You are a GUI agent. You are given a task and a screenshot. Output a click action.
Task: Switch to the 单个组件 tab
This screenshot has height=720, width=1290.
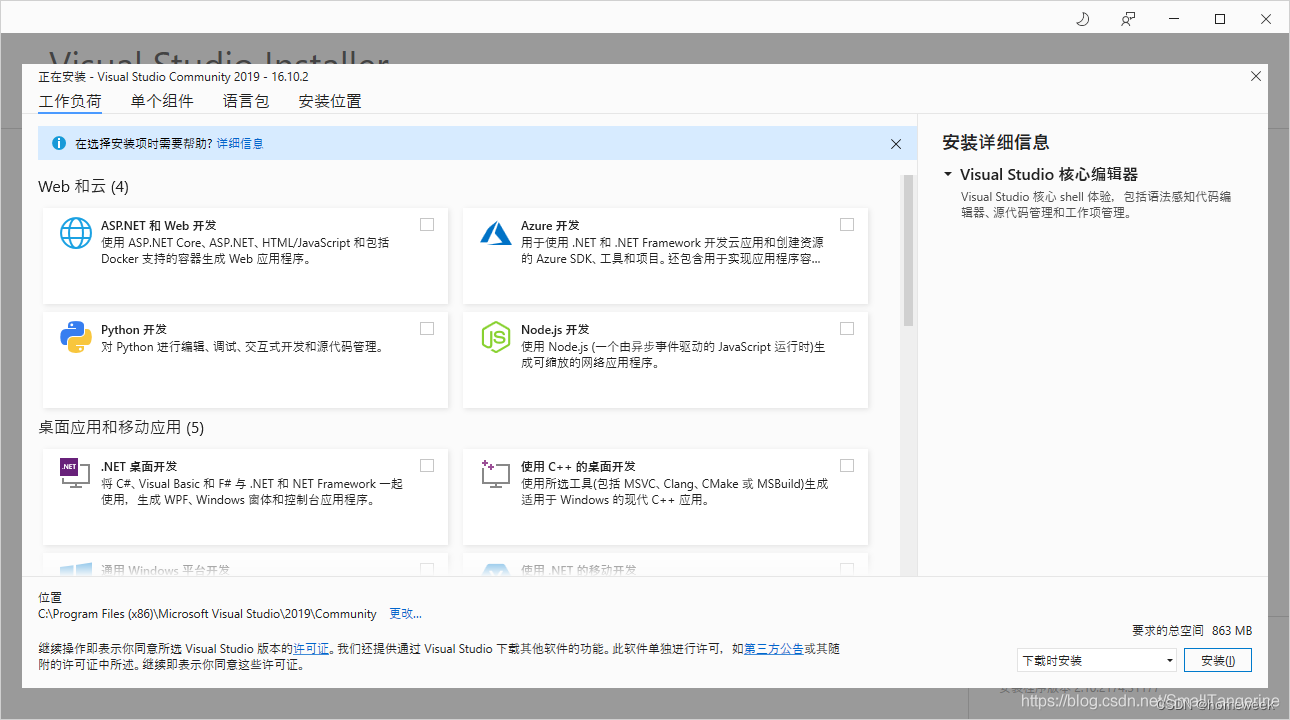pyautogui.click(x=162, y=101)
